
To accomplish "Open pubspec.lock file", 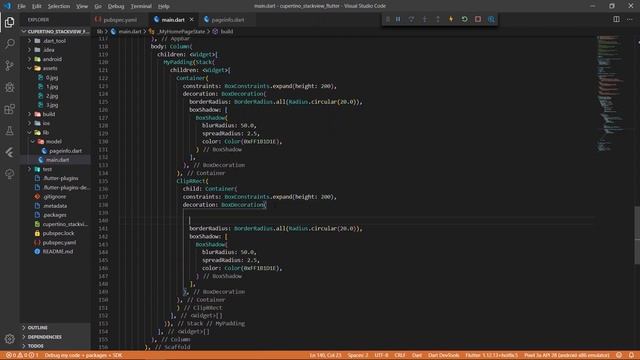I will coord(58,233).
